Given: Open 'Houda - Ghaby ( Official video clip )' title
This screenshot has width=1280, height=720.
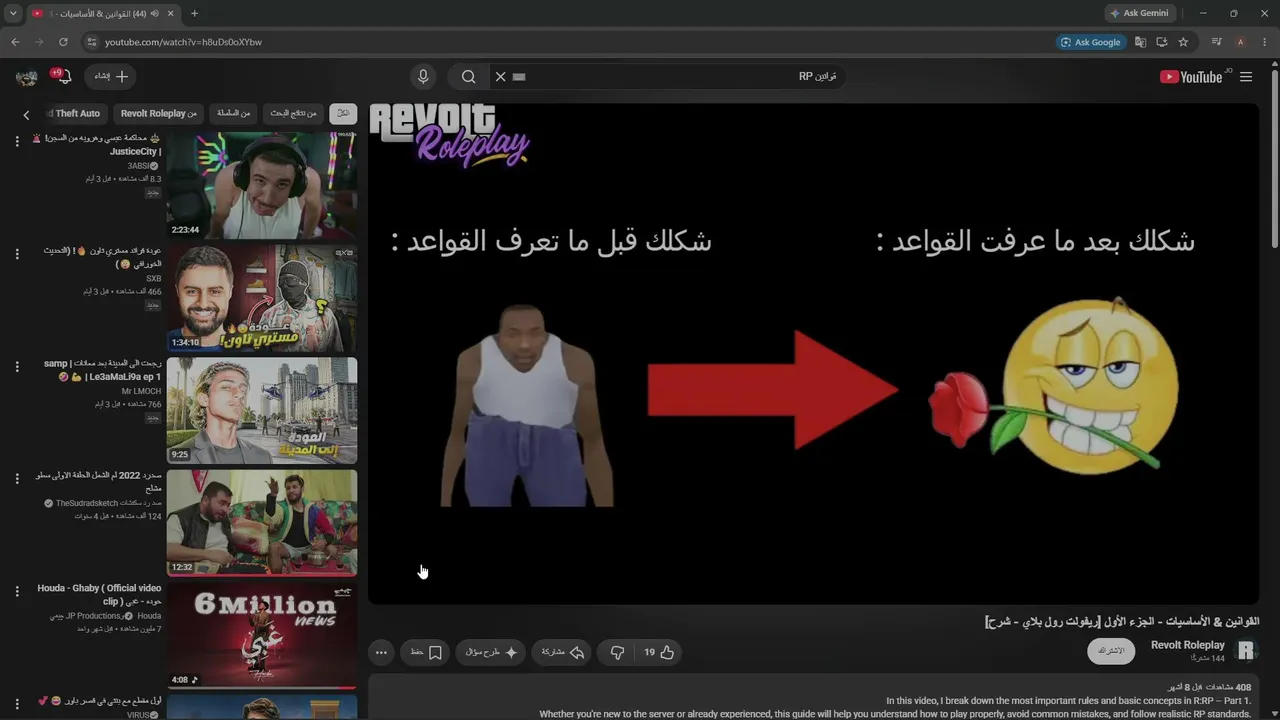Looking at the screenshot, I should coord(99,595).
